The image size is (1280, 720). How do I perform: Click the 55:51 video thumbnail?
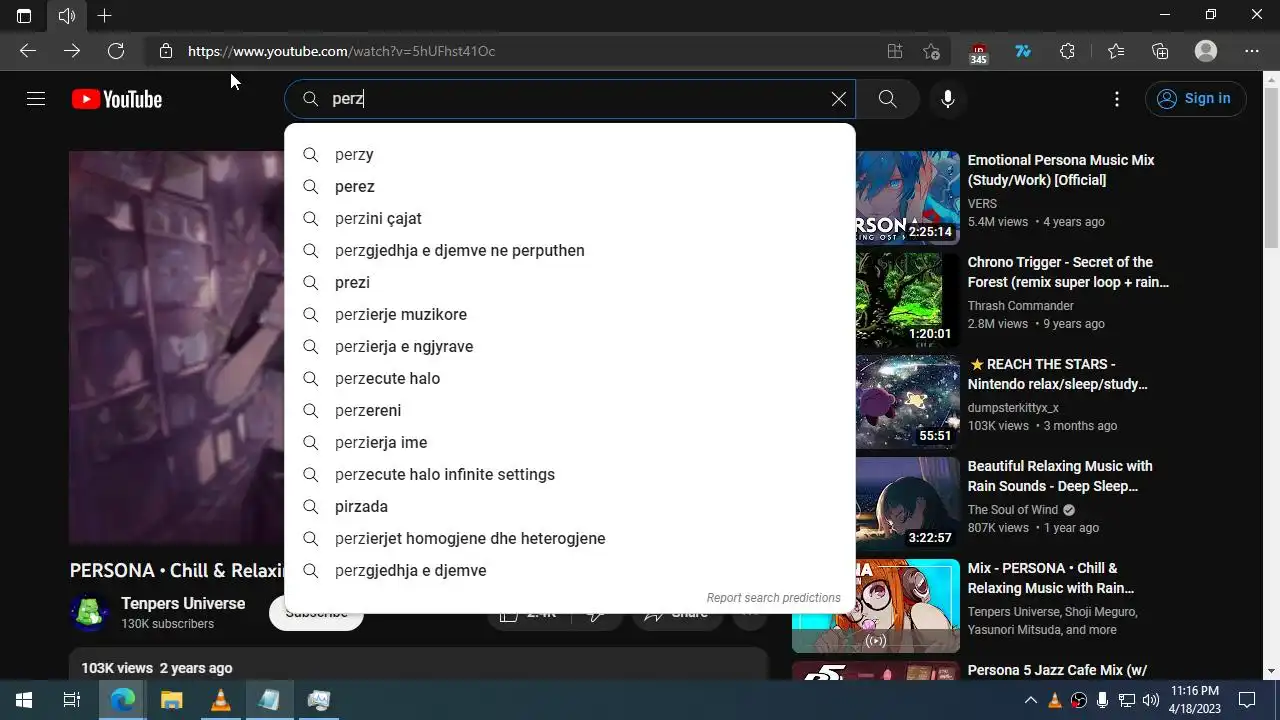coord(907,402)
